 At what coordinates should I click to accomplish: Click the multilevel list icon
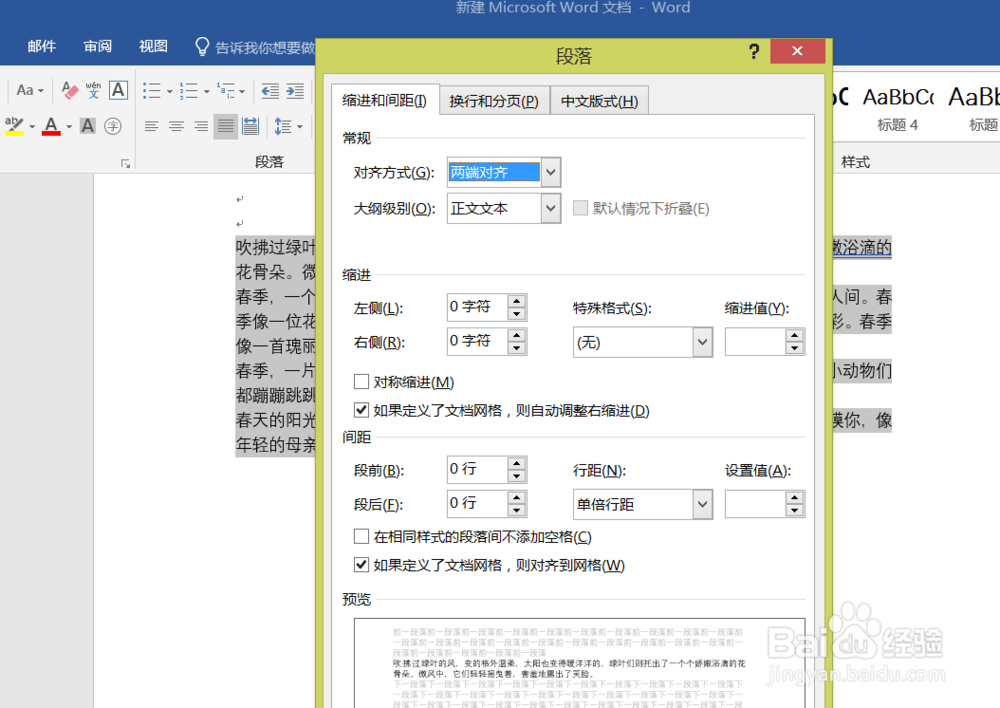225,91
